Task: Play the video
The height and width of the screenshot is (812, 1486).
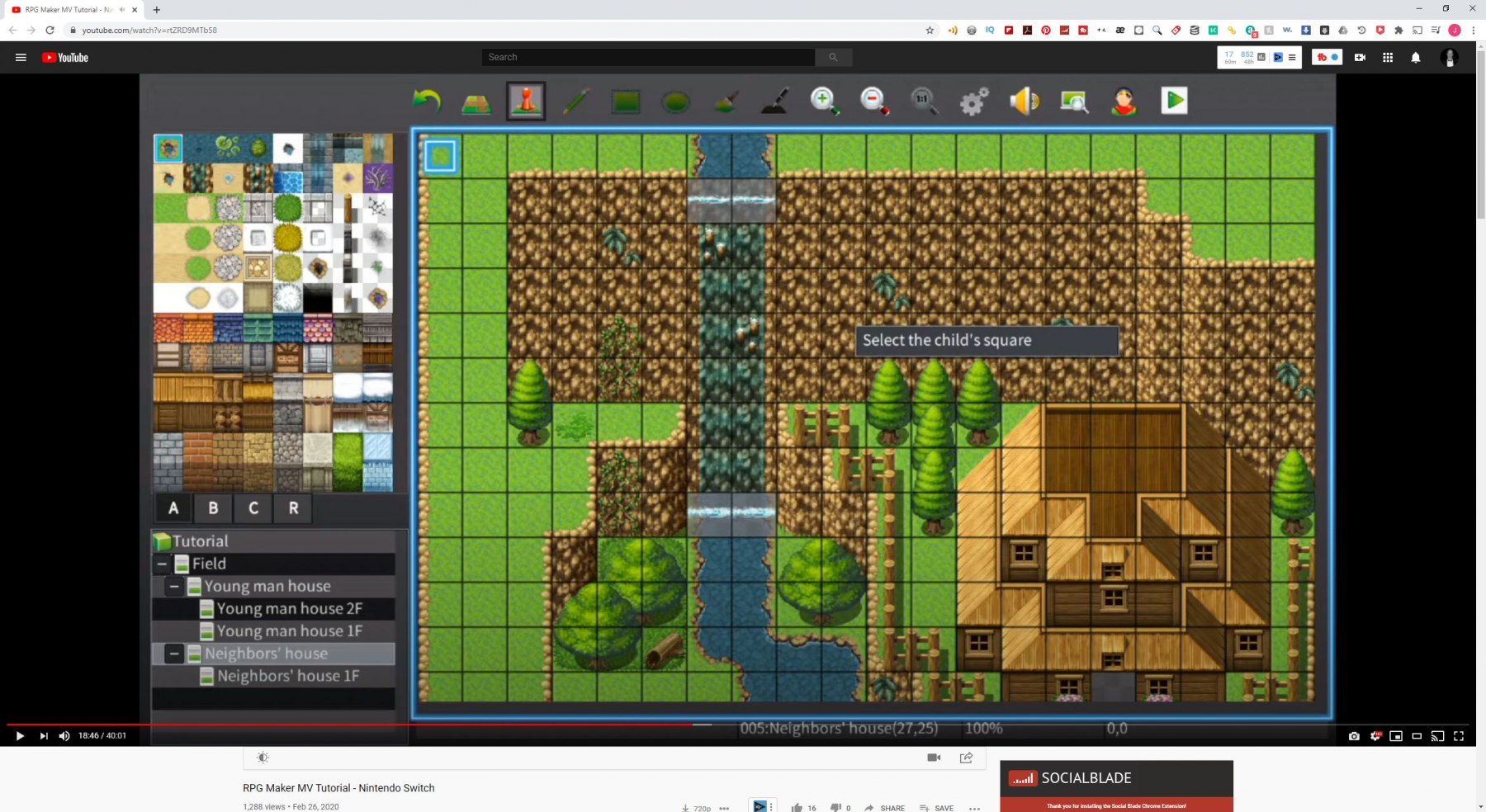Action: coord(20,735)
